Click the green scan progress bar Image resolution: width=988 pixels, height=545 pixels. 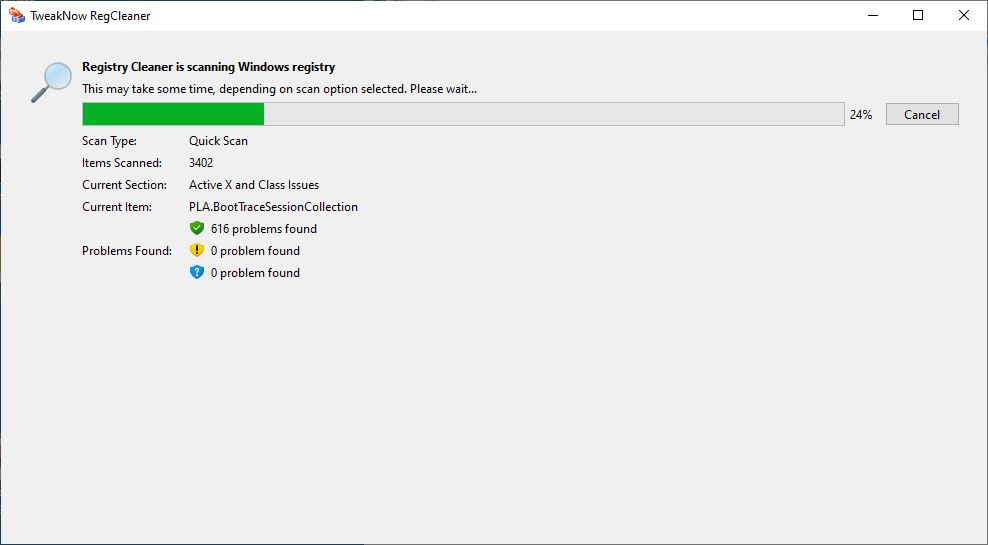click(x=463, y=114)
